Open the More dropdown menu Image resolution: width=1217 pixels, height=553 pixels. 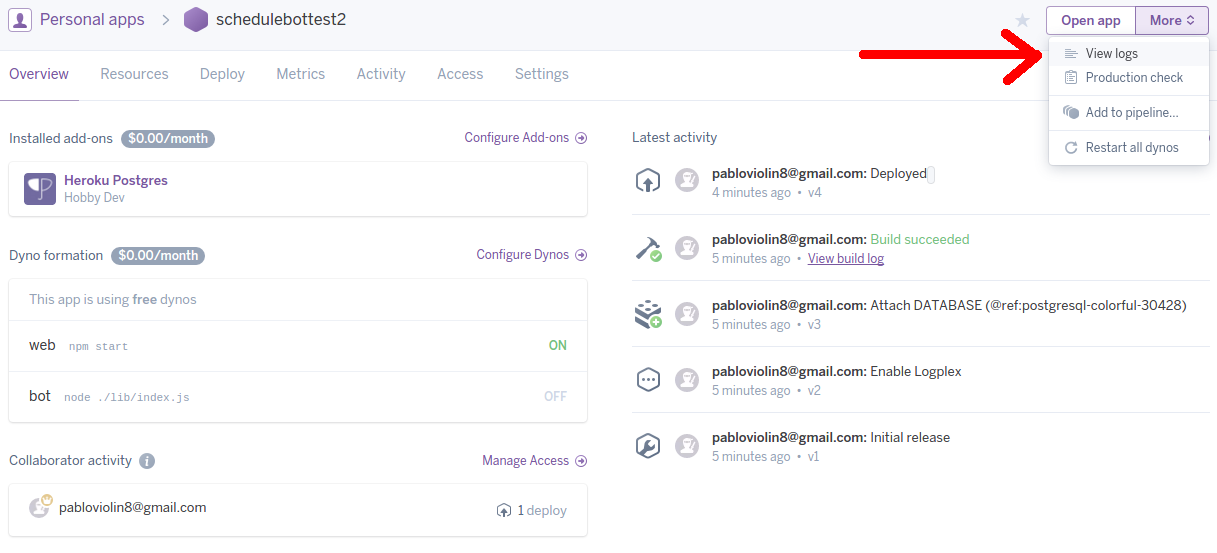point(1172,20)
